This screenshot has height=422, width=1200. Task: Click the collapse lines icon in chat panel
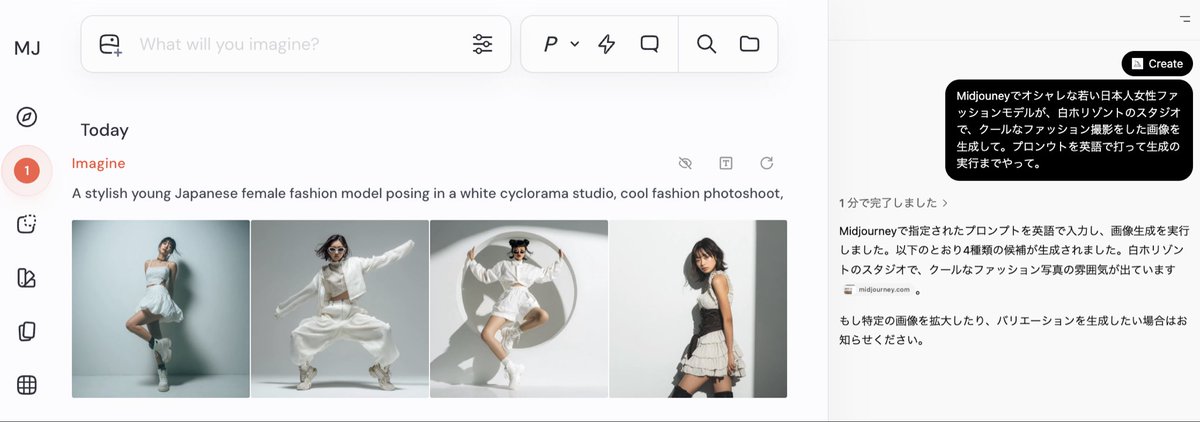pyautogui.click(x=1185, y=20)
